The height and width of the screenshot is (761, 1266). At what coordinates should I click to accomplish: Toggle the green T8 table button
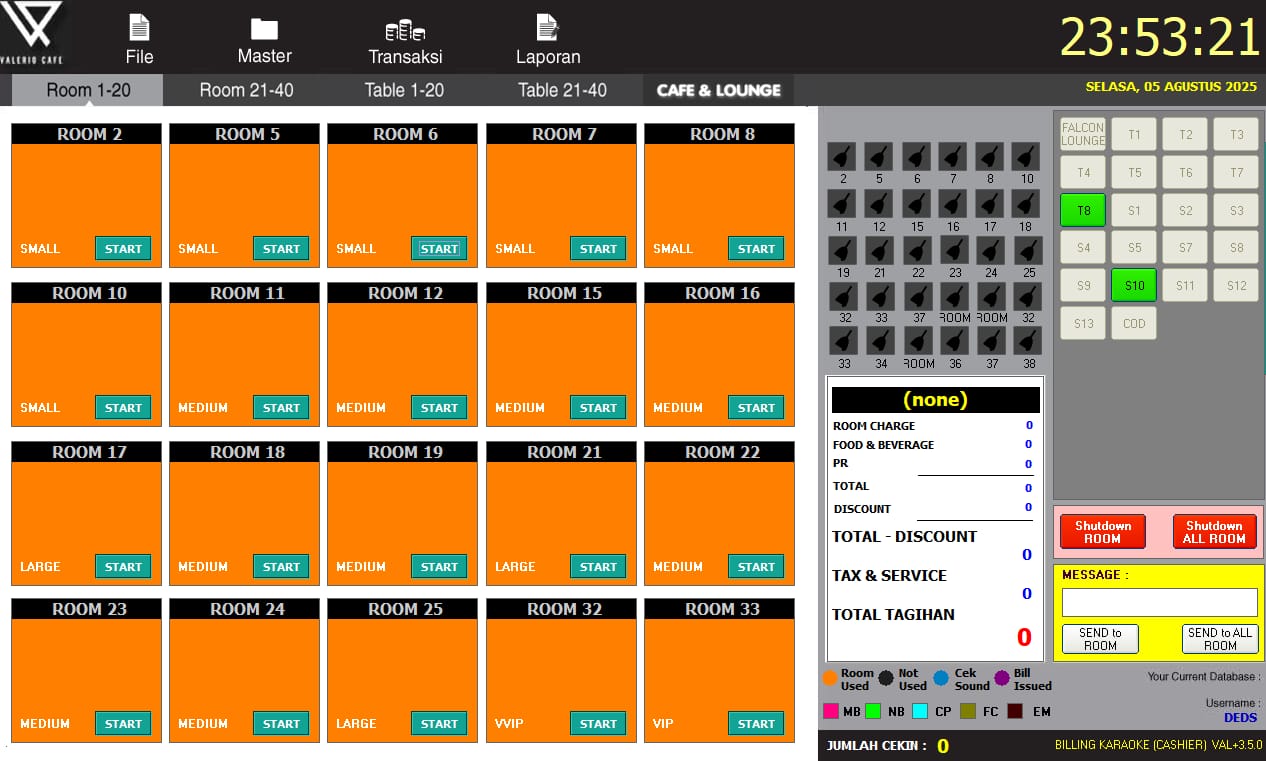click(1083, 210)
